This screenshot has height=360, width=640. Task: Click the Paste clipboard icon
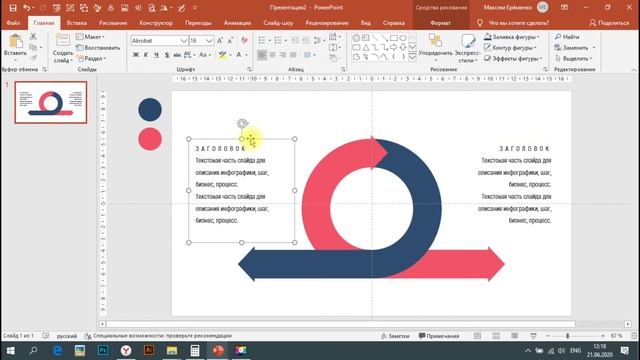point(16,41)
